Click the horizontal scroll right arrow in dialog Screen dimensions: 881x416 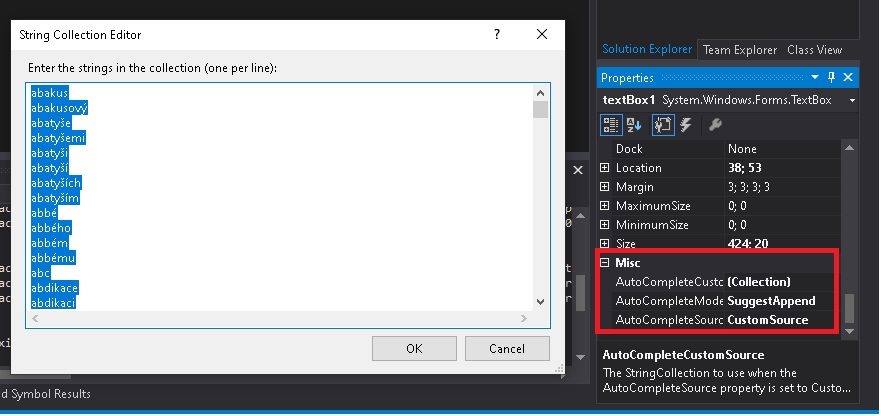pyautogui.click(x=524, y=319)
